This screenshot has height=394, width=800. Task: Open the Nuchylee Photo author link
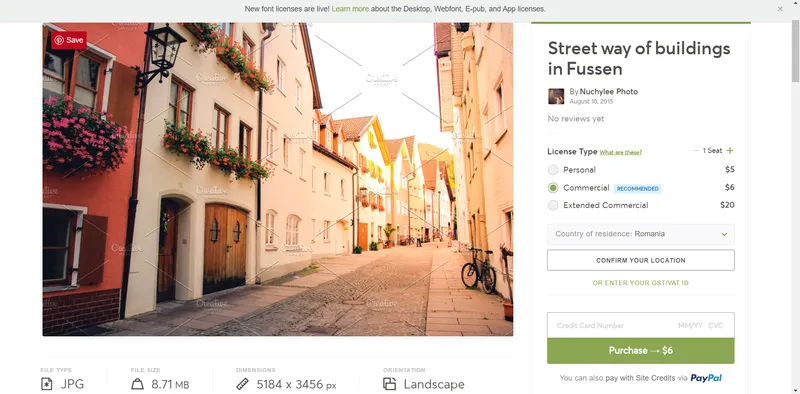[609, 92]
